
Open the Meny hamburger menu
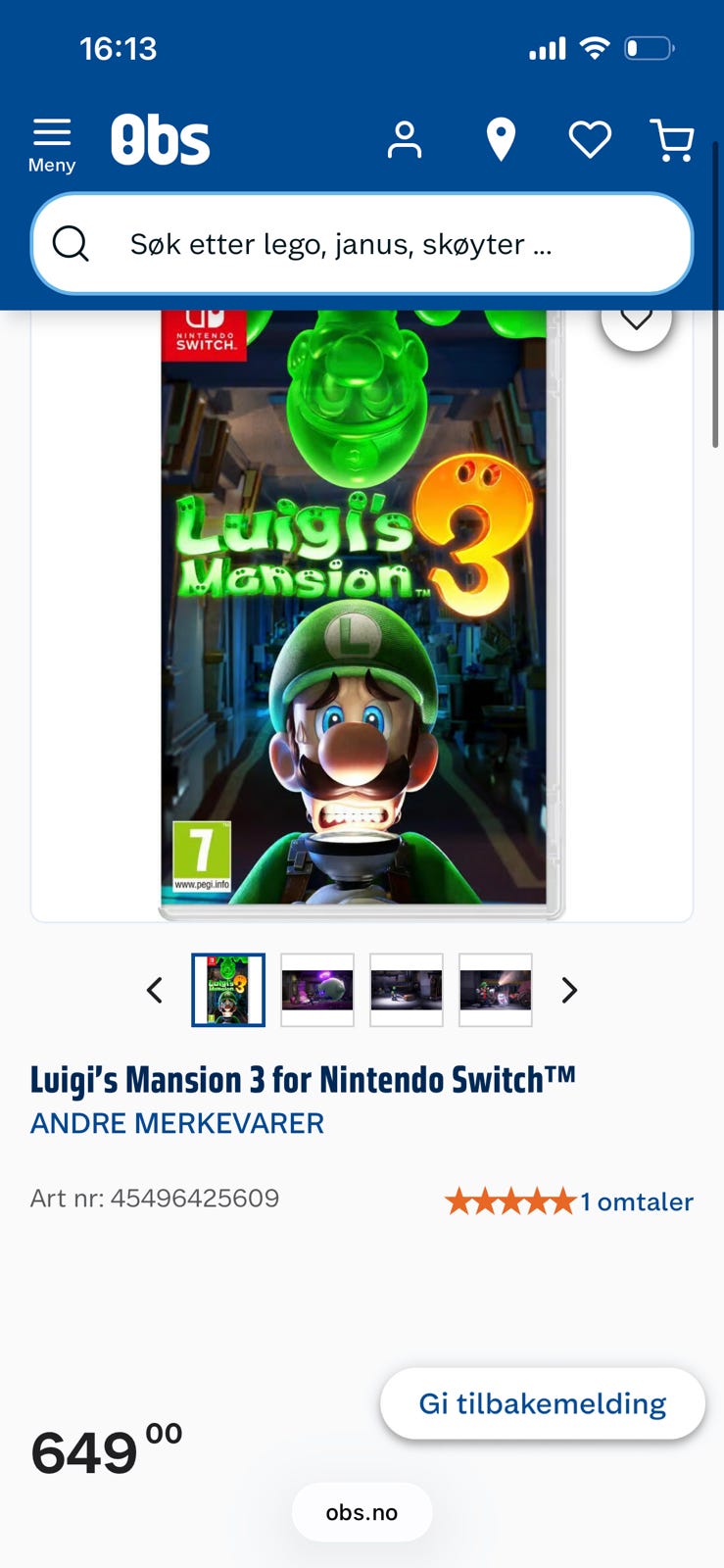pos(52,145)
